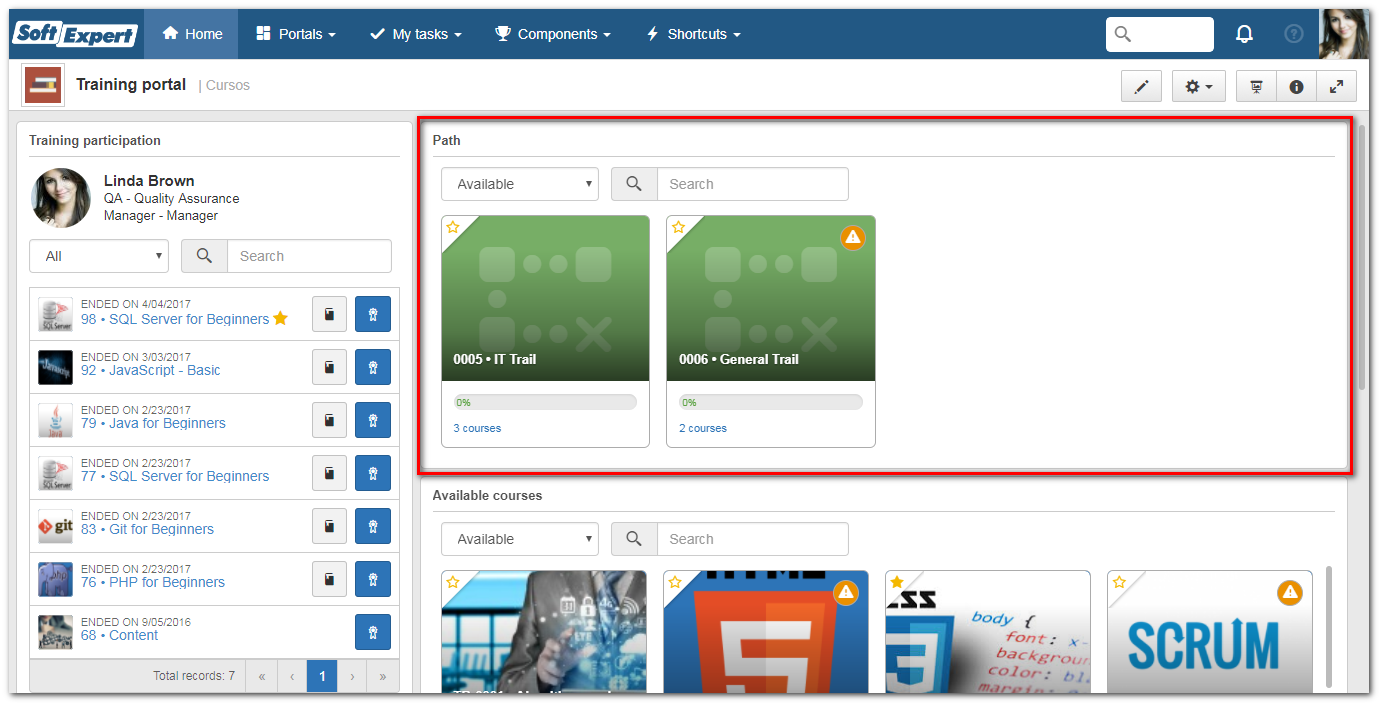Open the 3 courses link on IT Trail
This screenshot has width=1379, height=703.
click(x=477, y=428)
